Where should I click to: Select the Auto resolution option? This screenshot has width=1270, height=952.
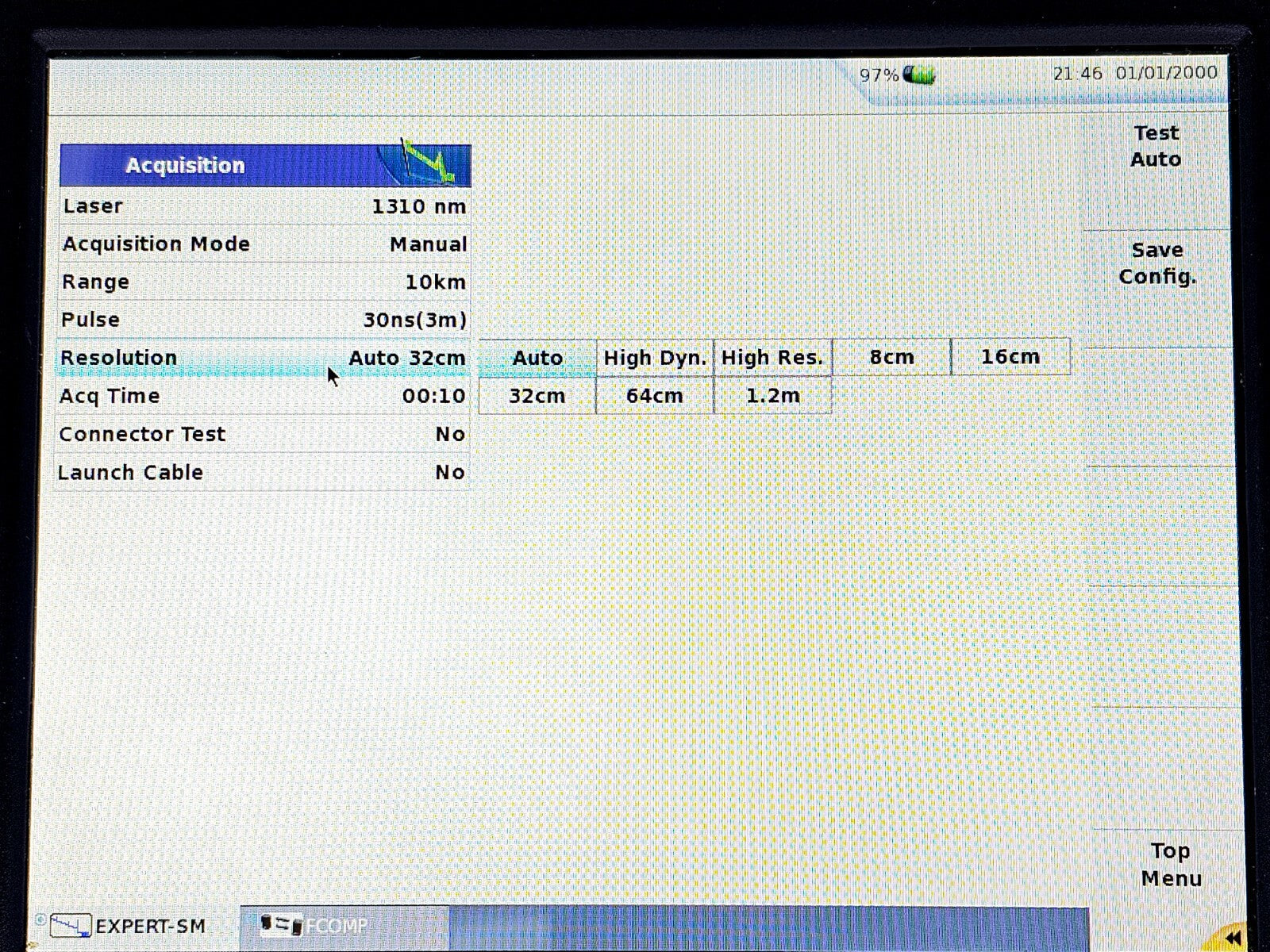click(537, 358)
